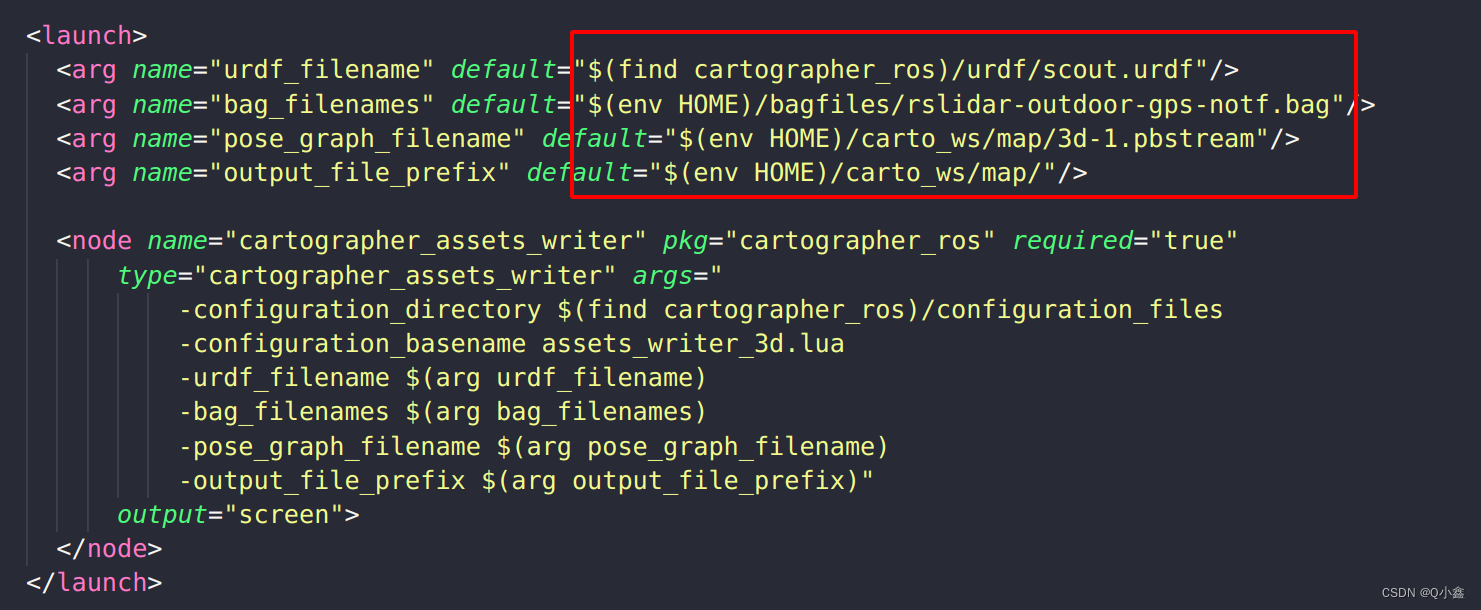Click the carto_ws/map/ output prefix default value

tap(860, 173)
